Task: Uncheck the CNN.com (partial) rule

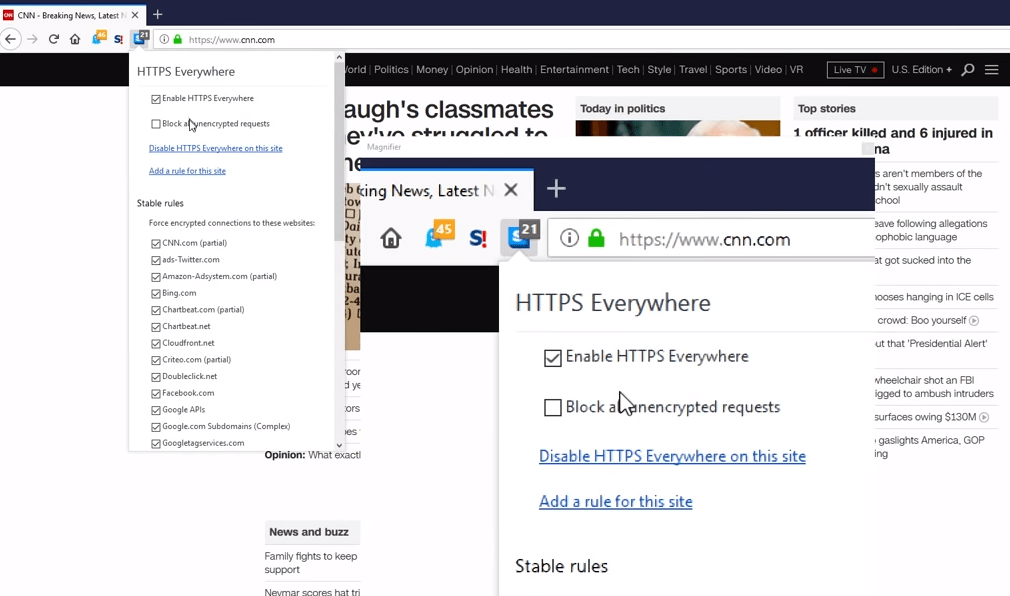Action: coord(156,243)
